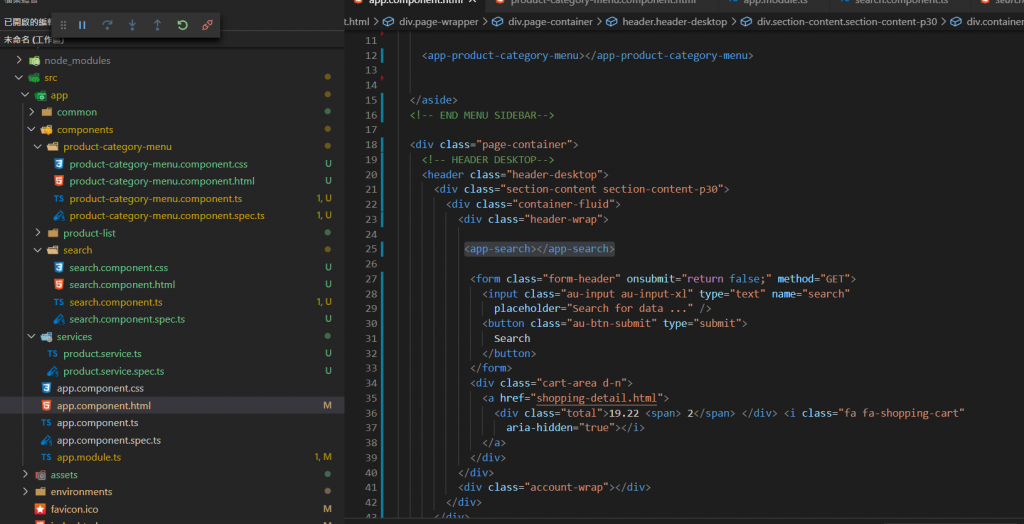
Task: Expand the assets folder
Action: [x=25, y=474]
